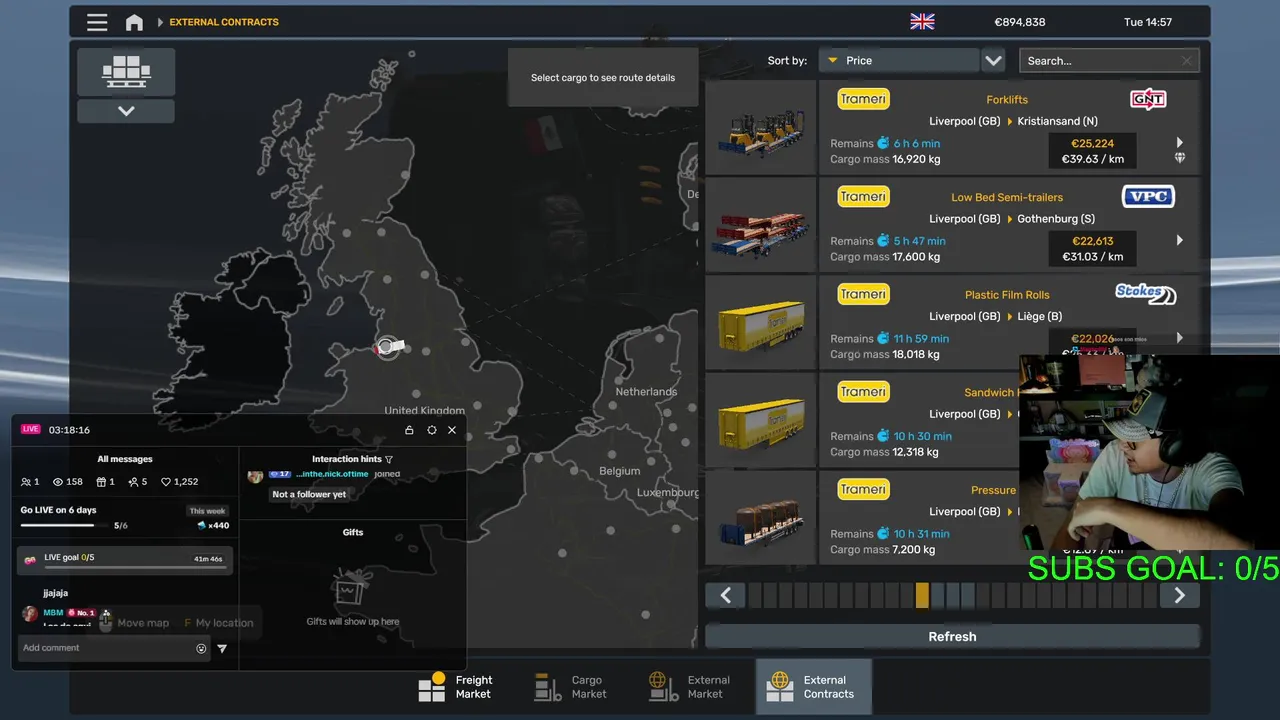This screenshot has width=1280, height=720.
Task: Open the Plastic Film Rolls trailer thumbnail
Action: [x=761, y=323]
